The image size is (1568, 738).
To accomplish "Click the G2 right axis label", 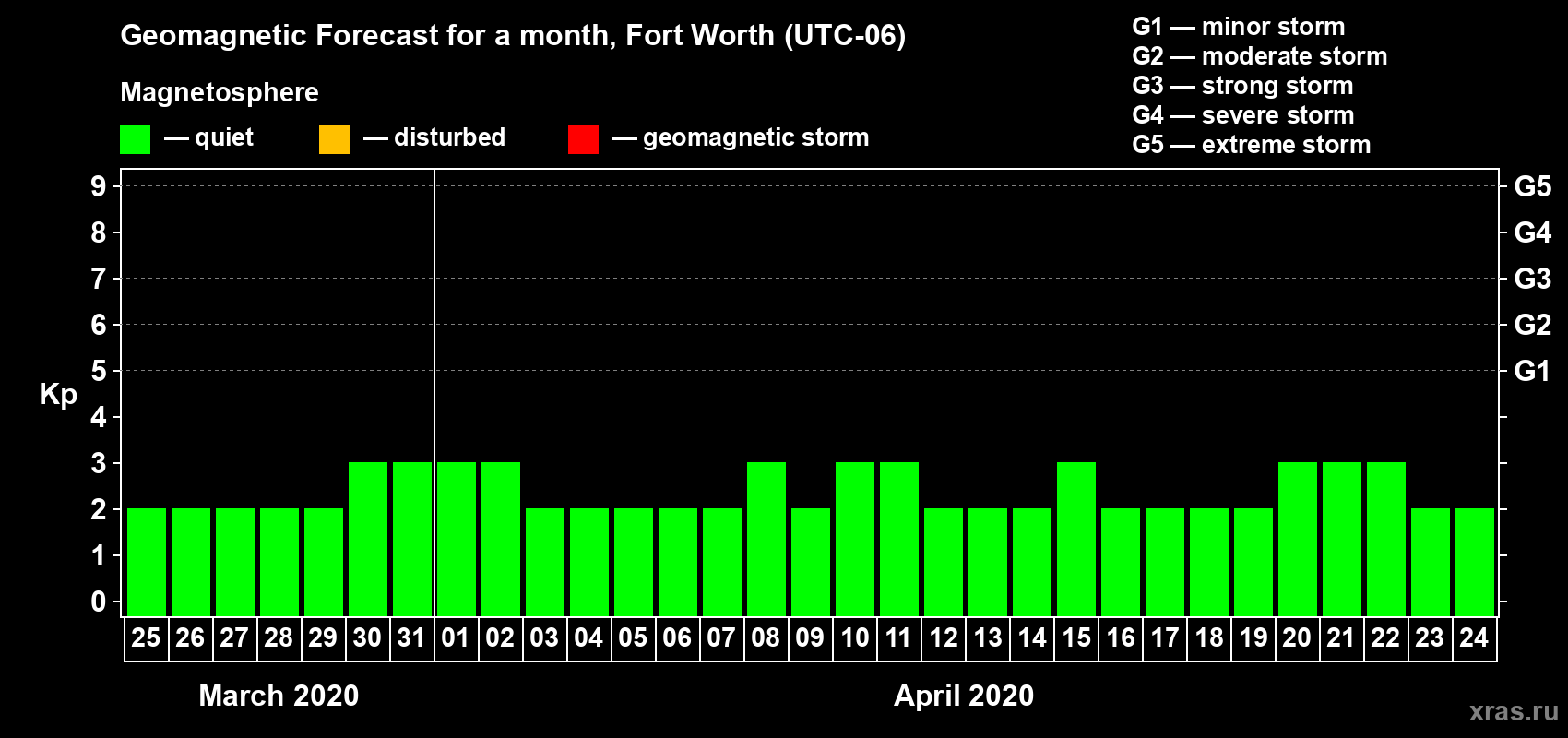I will pyautogui.click(x=1533, y=325).
